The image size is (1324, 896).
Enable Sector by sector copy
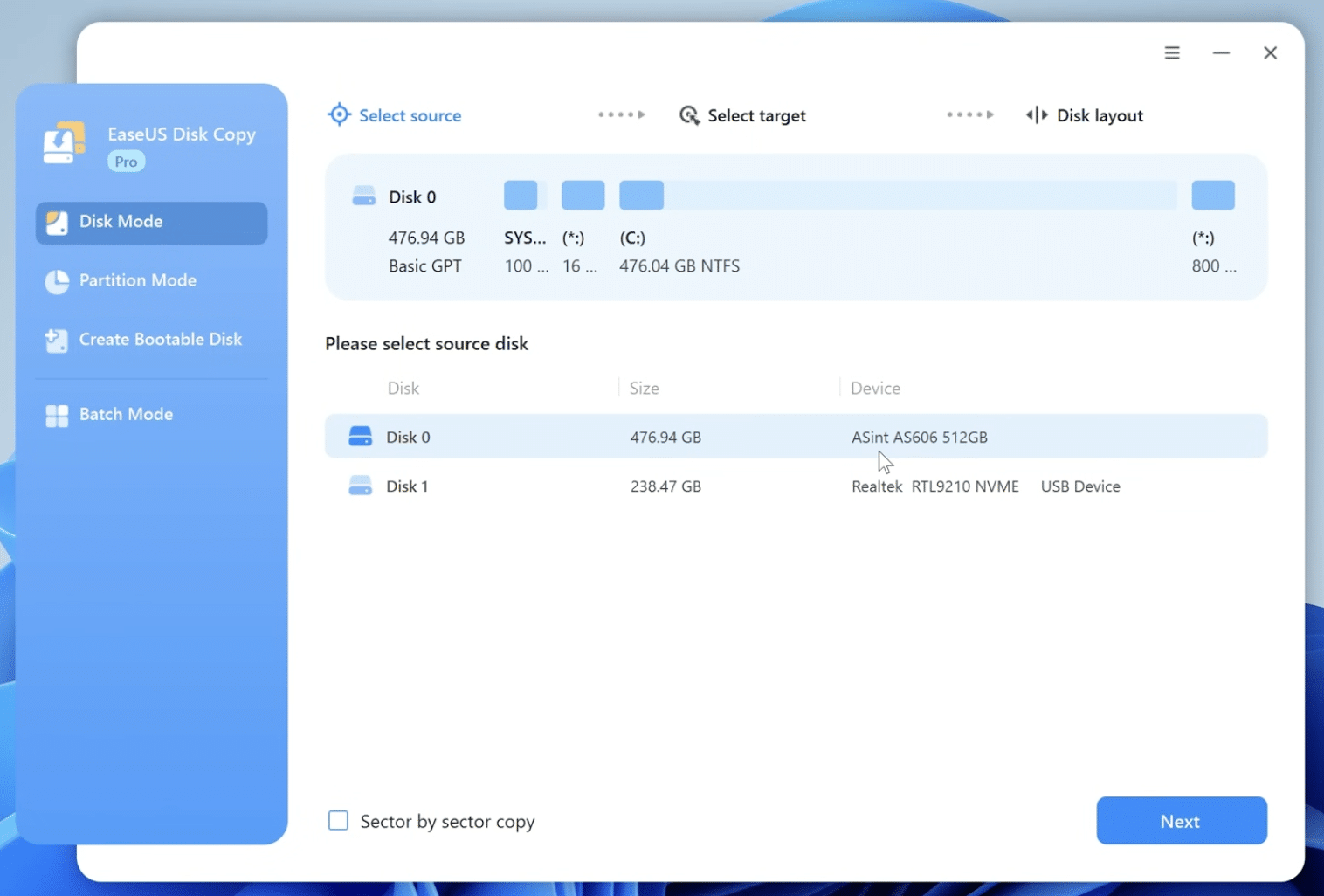click(338, 820)
